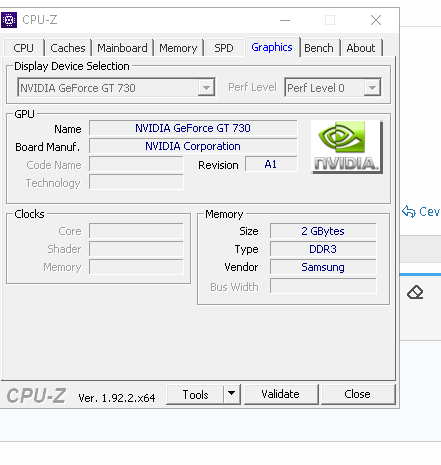The width and height of the screenshot is (441, 465).
Task: Open the Bench tab
Action: tap(319, 48)
